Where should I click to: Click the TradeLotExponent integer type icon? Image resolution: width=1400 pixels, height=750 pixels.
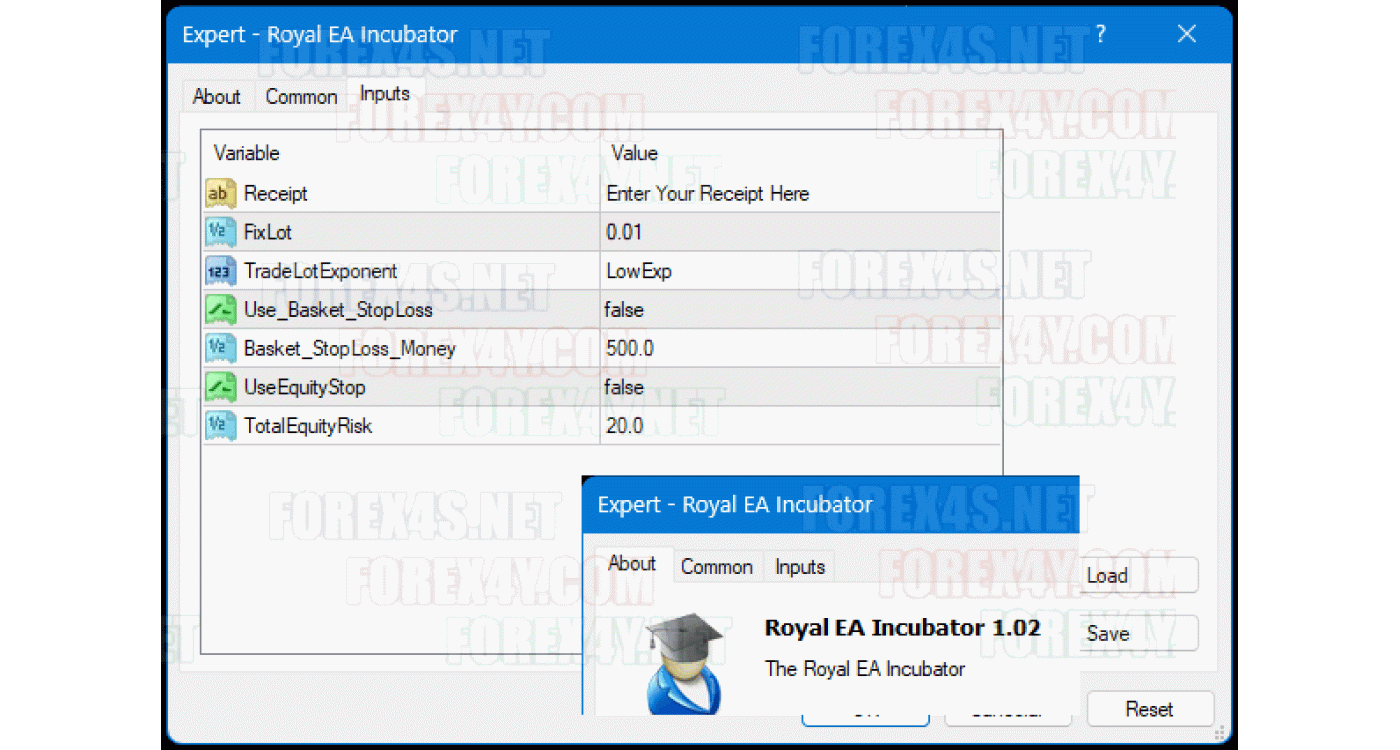tap(220, 271)
